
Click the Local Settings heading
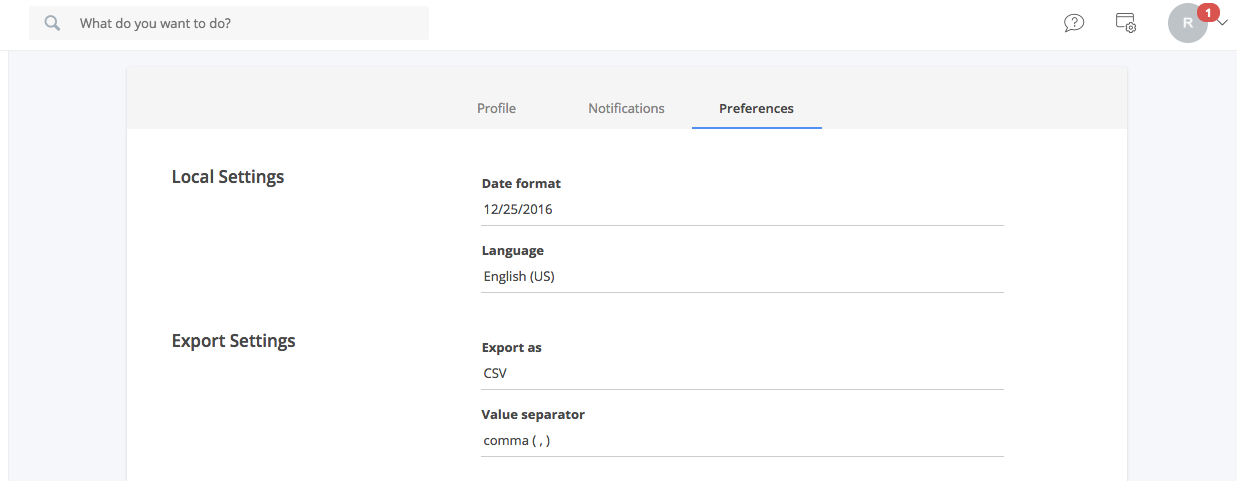(228, 177)
